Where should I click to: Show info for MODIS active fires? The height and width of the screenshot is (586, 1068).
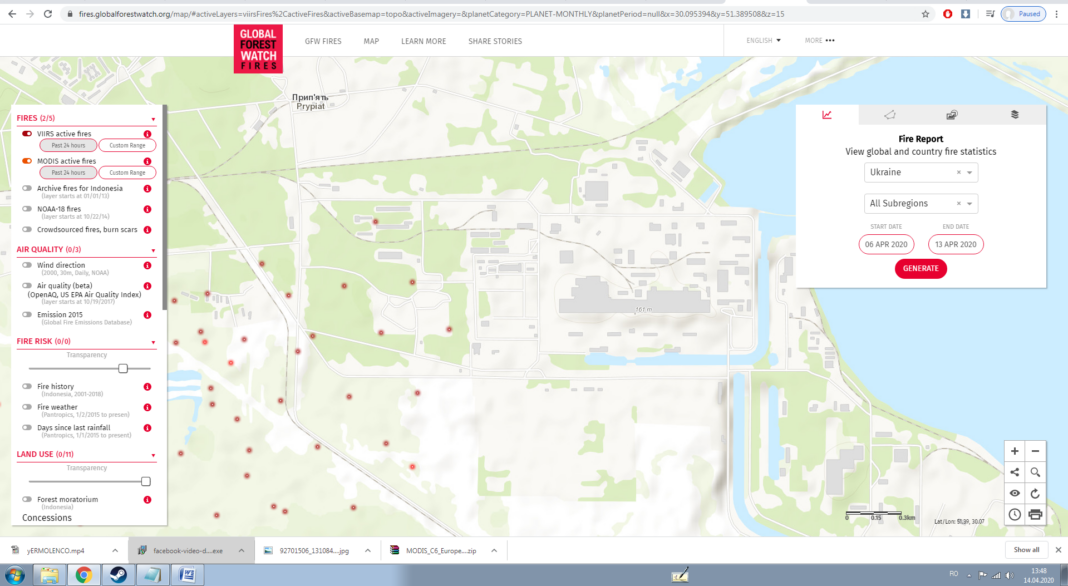(x=147, y=161)
